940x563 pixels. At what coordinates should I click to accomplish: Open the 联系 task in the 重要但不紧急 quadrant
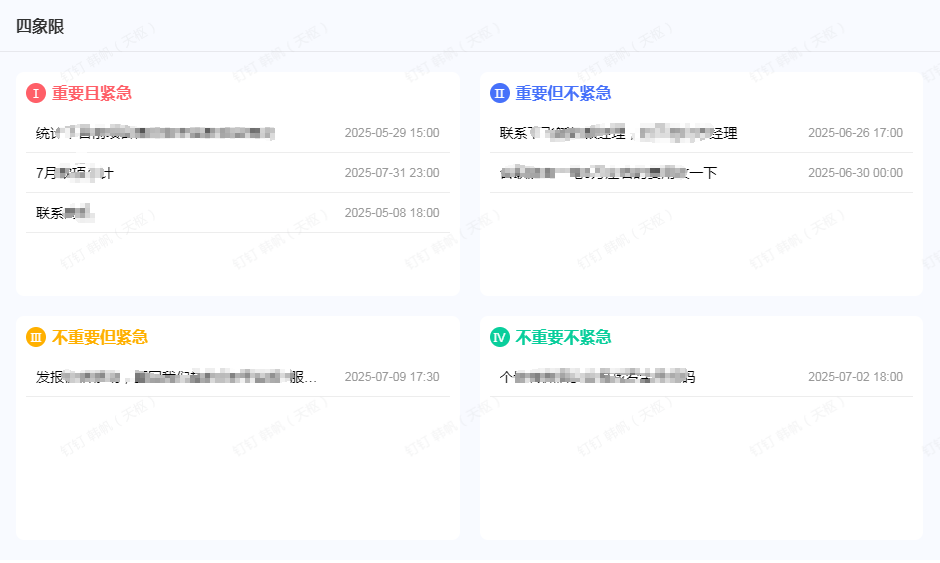pyautogui.click(x=618, y=133)
